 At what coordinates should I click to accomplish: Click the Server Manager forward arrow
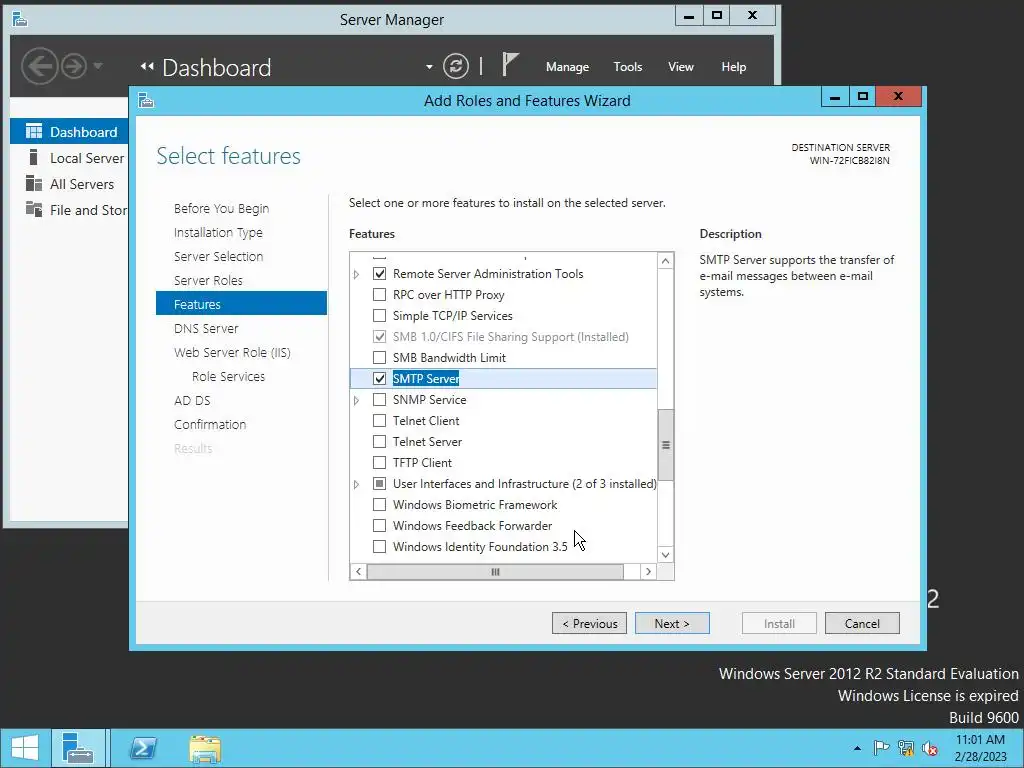(74, 66)
